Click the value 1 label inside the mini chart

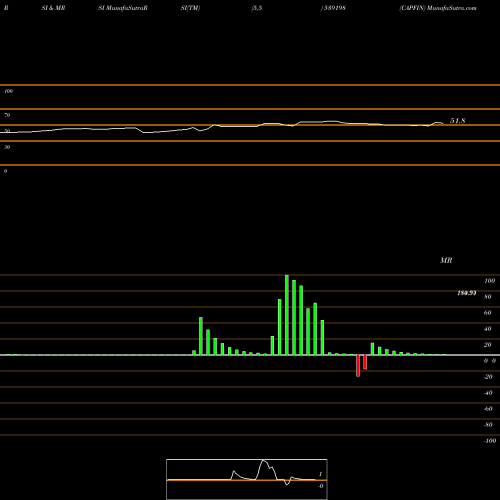[320, 474]
